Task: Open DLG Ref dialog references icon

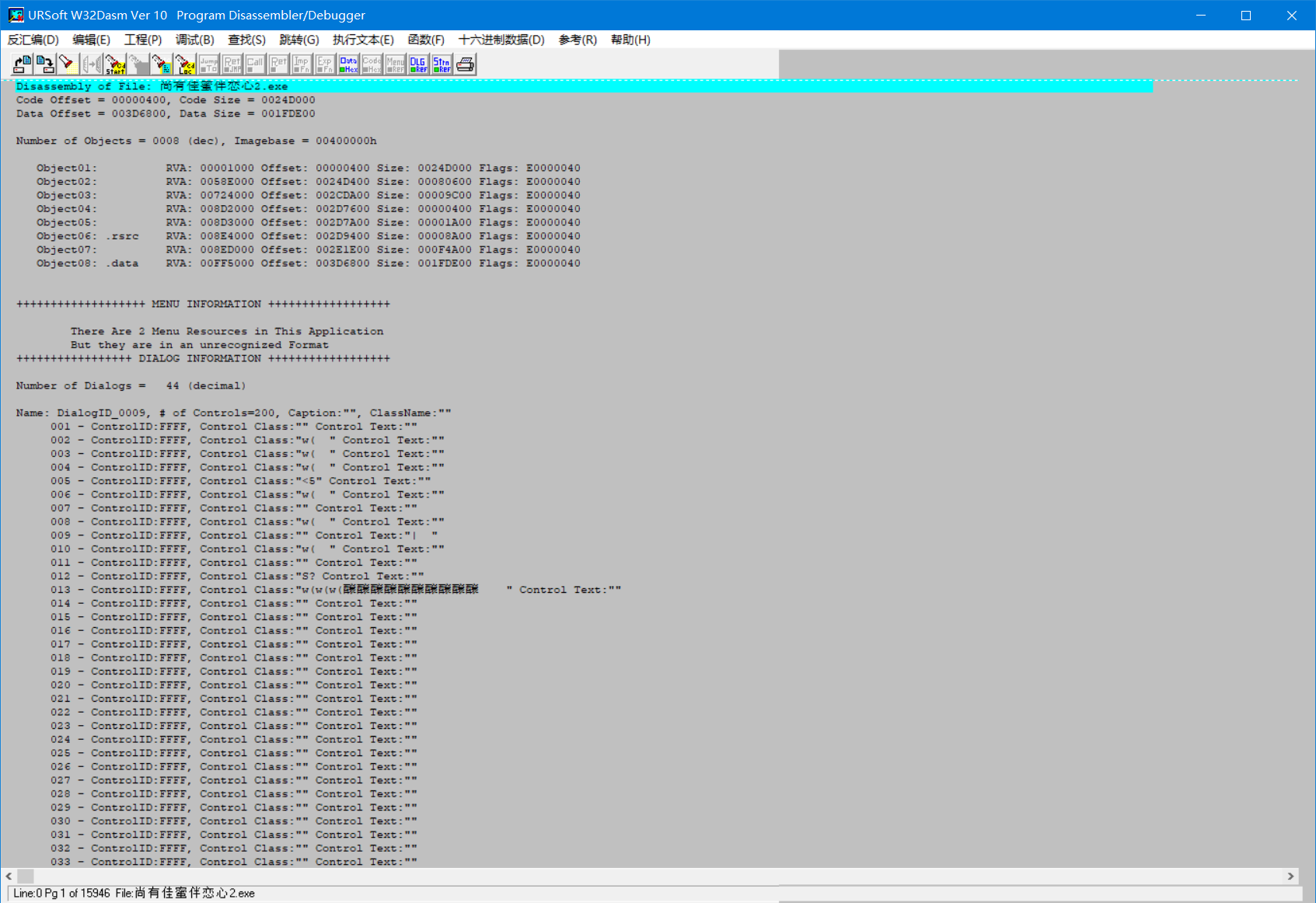Action: pyautogui.click(x=418, y=64)
